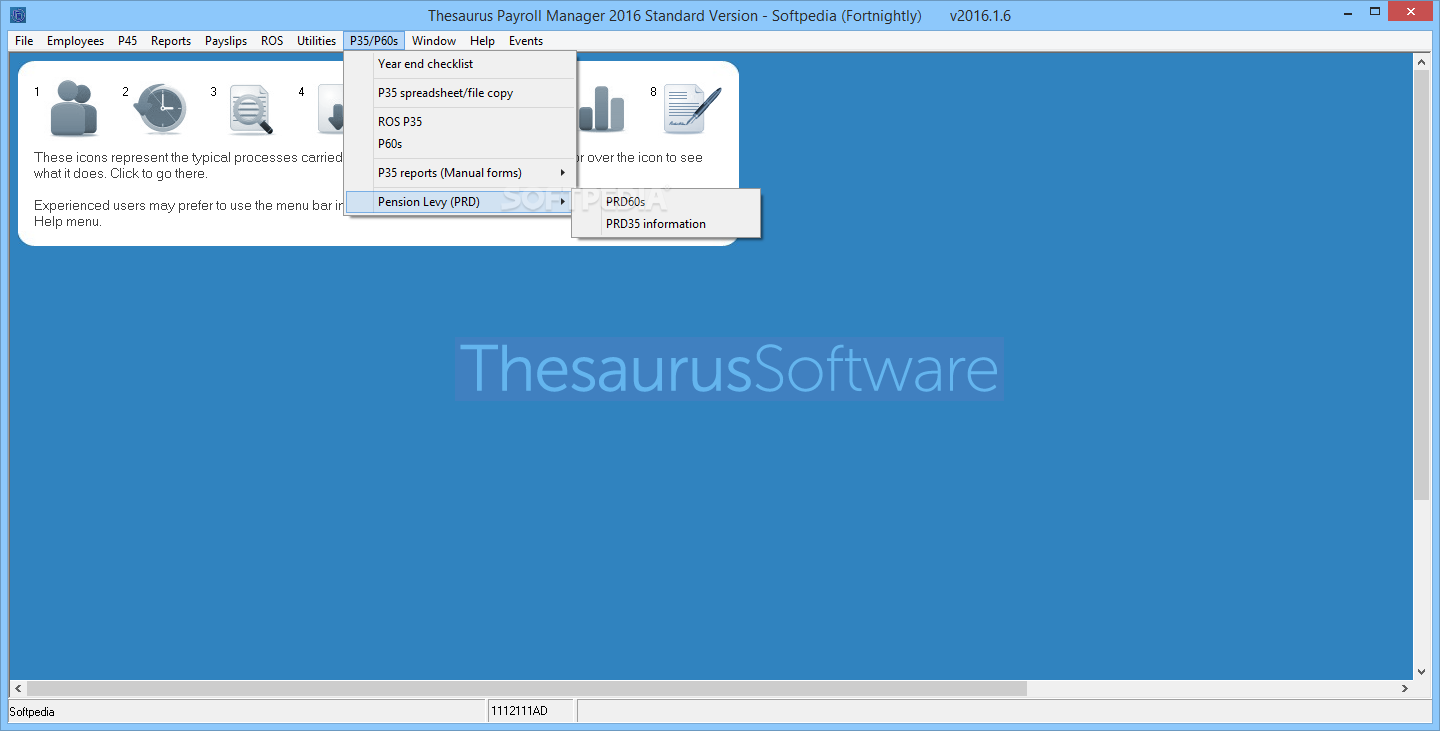Open the Payslips menu
Screen dimensions: 1440x731
226,41
